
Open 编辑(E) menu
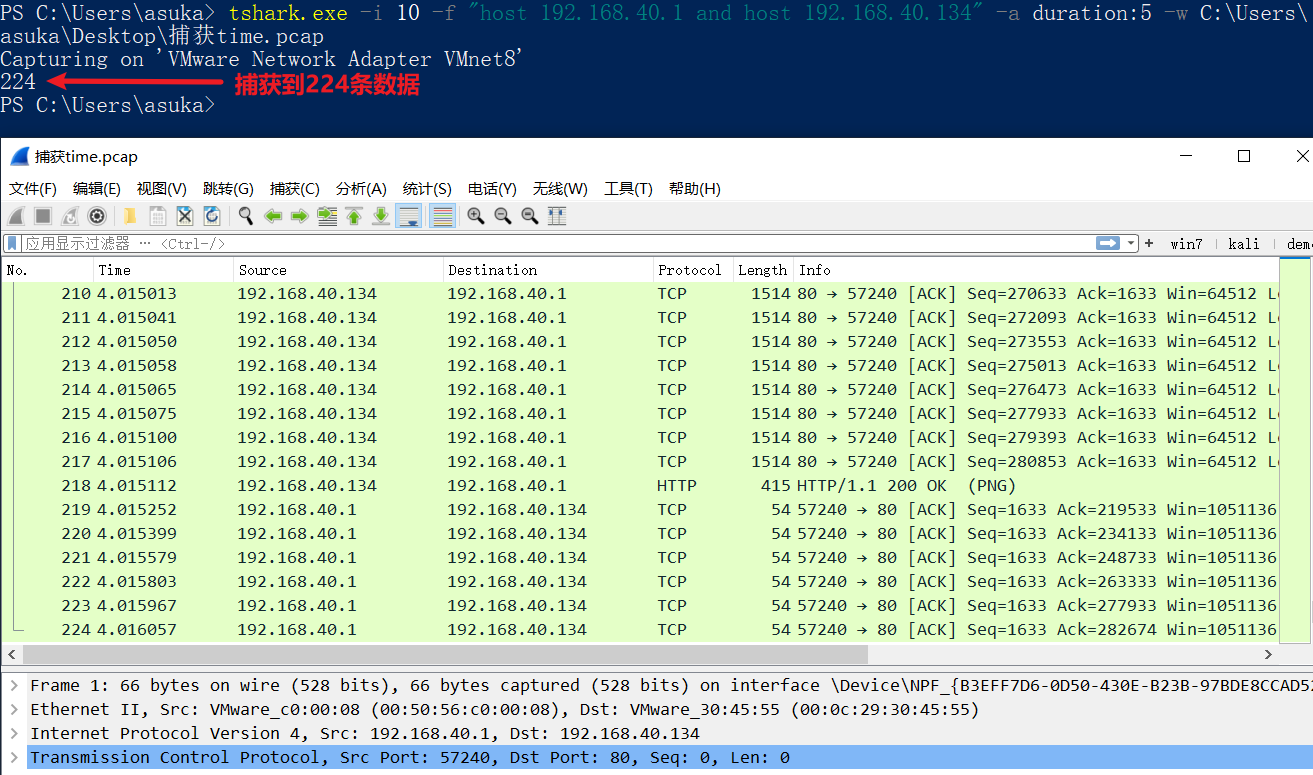point(97,189)
